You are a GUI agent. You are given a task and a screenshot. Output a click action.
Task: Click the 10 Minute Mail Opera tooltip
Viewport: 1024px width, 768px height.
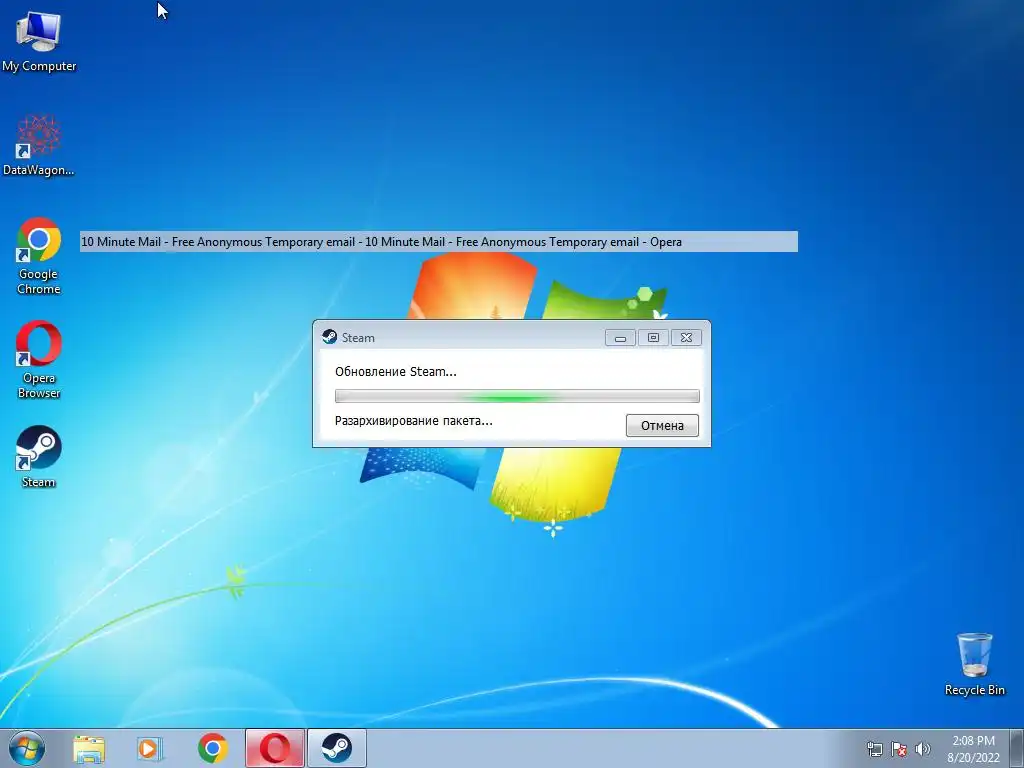(439, 242)
